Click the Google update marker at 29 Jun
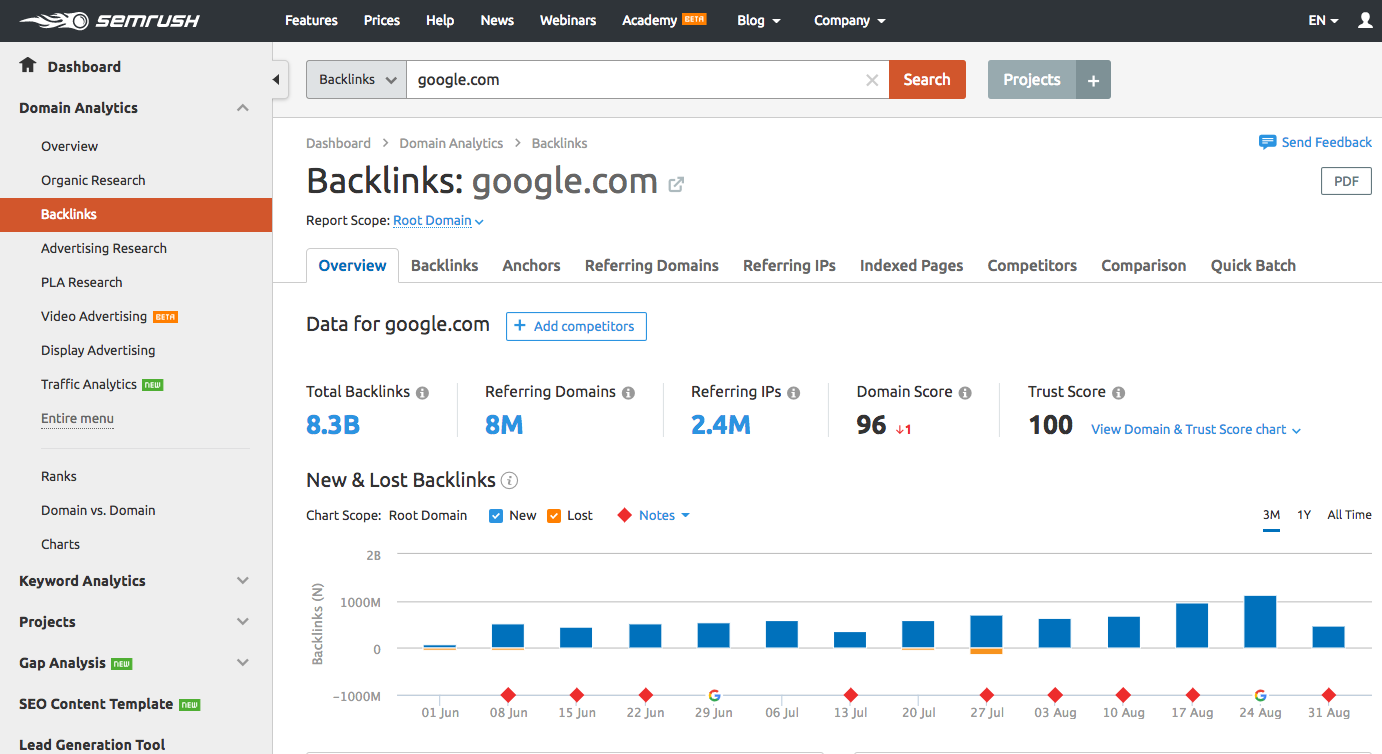1382x754 pixels. 714,695
